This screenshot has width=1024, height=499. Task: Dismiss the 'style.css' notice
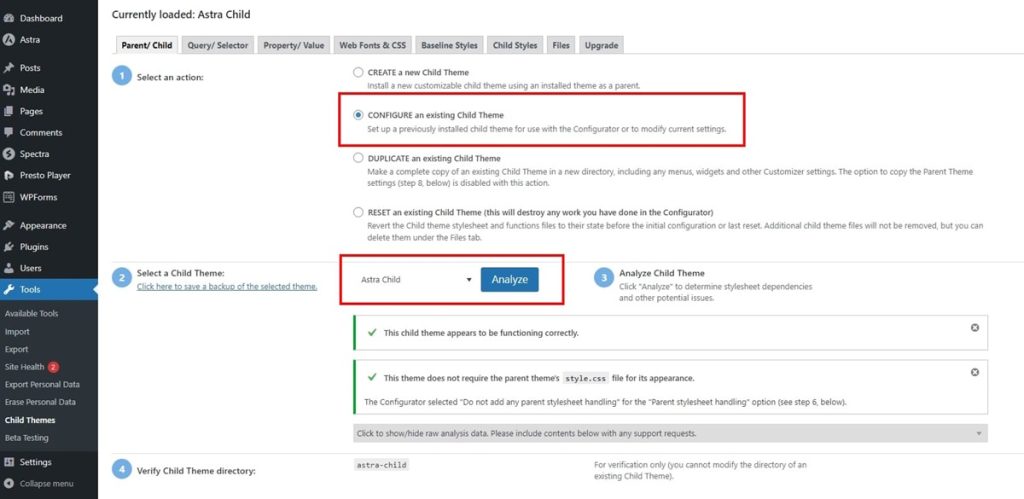[x=974, y=372]
